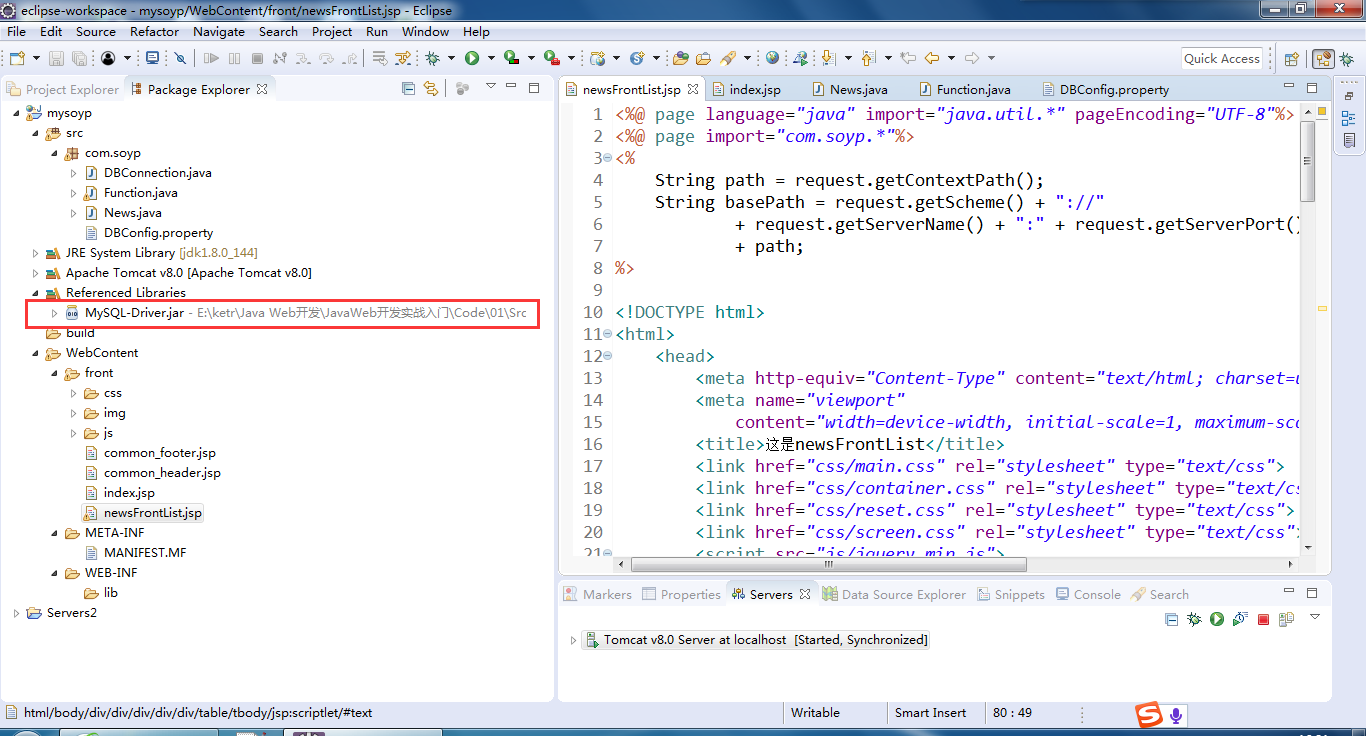1366x736 pixels.
Task: Click the red Stop server icon
Action: 1263,619
